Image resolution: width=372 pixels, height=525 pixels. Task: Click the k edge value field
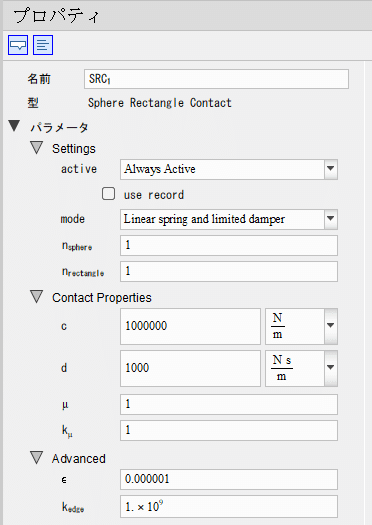coord(229,507)
